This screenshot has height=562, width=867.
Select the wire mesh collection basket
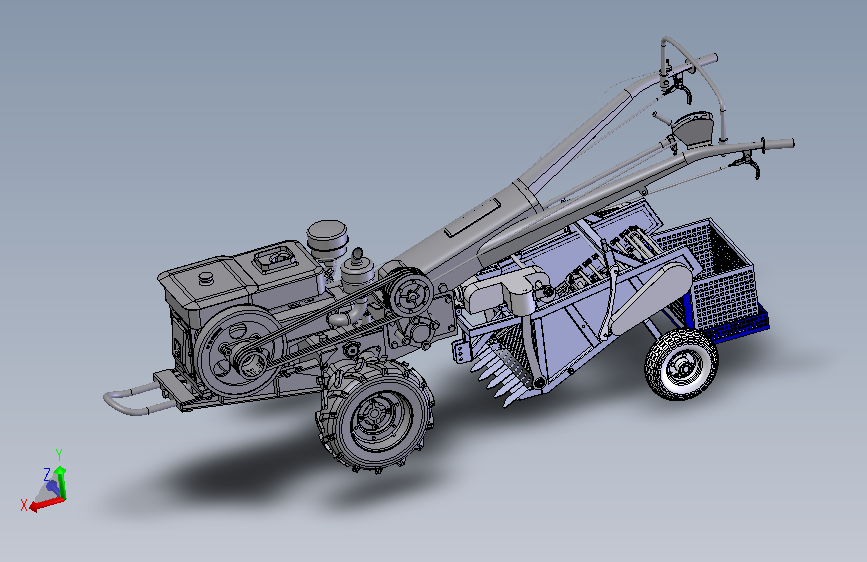click(x=711, y=276)
